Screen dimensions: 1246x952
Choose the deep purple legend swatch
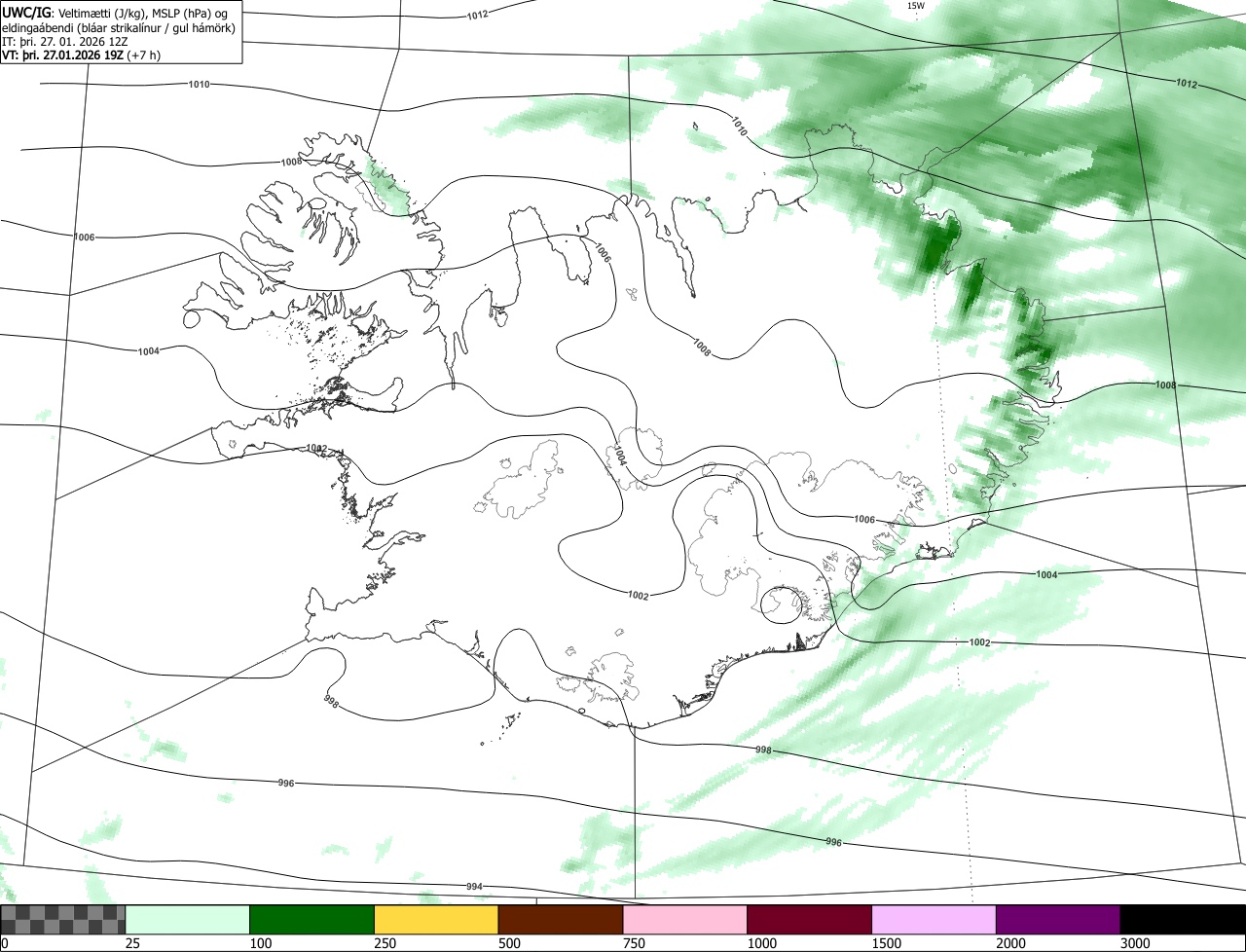(1058, 919)
